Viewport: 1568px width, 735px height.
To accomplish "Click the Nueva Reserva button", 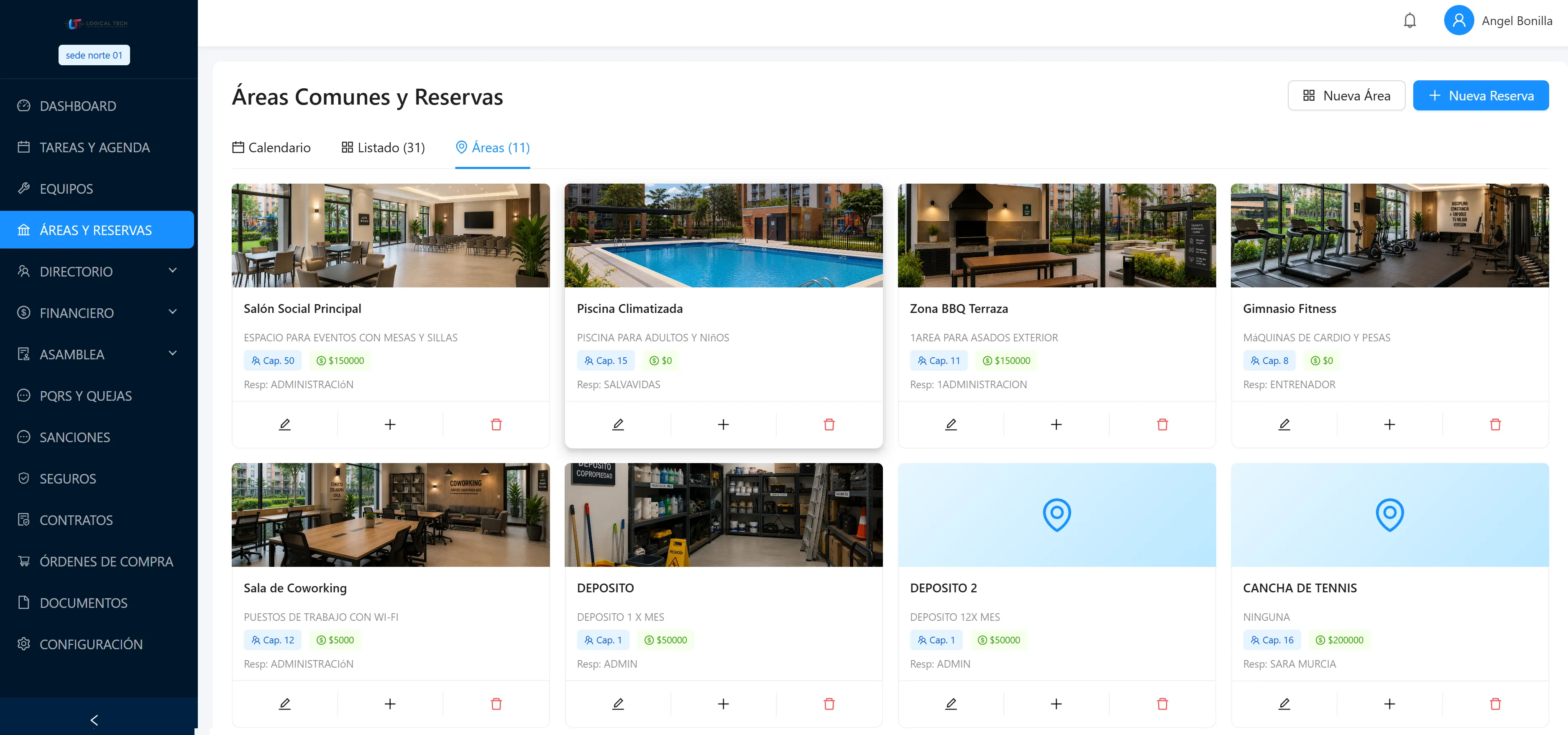I will (x=1480, y=96).
